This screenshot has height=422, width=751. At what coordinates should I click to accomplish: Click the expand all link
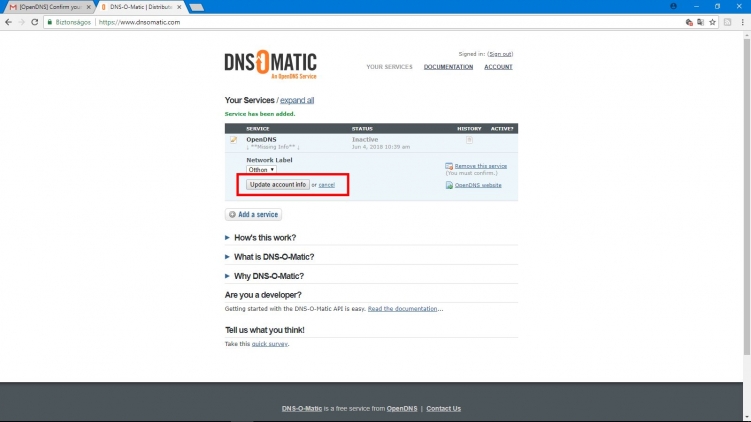pos(297,100)
